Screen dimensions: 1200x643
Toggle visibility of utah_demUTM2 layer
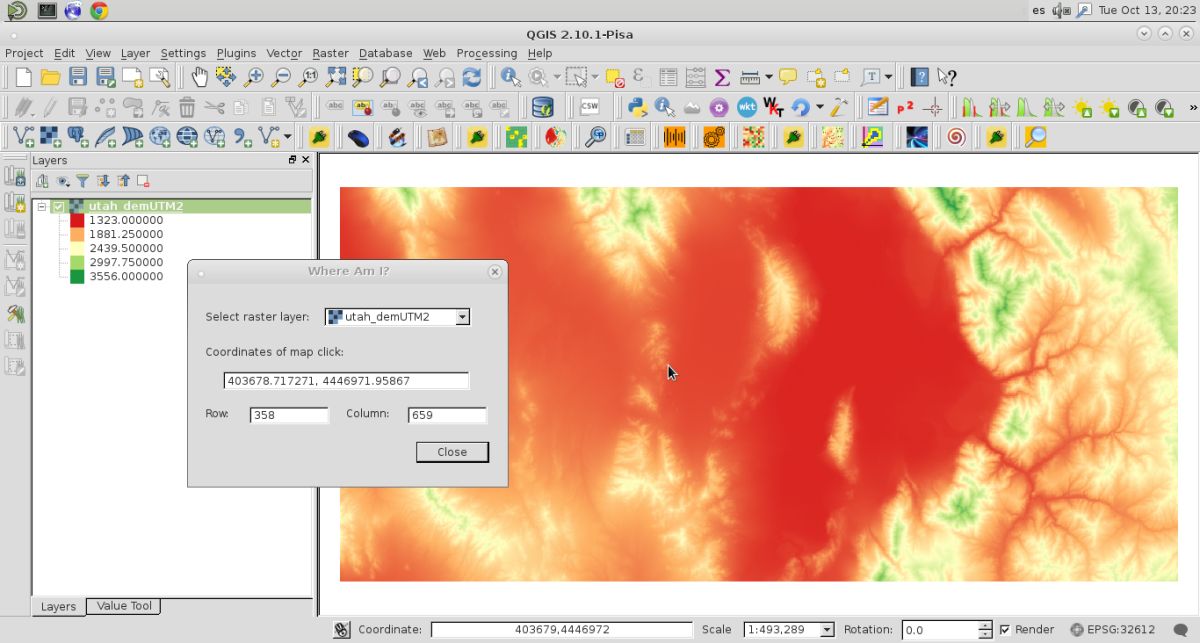[x=58, y=207]
